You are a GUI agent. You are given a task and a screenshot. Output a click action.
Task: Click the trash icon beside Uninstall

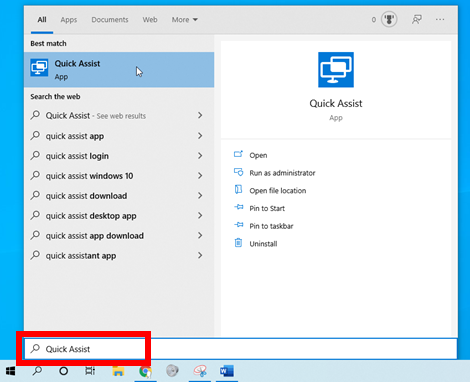click(238, 243)
